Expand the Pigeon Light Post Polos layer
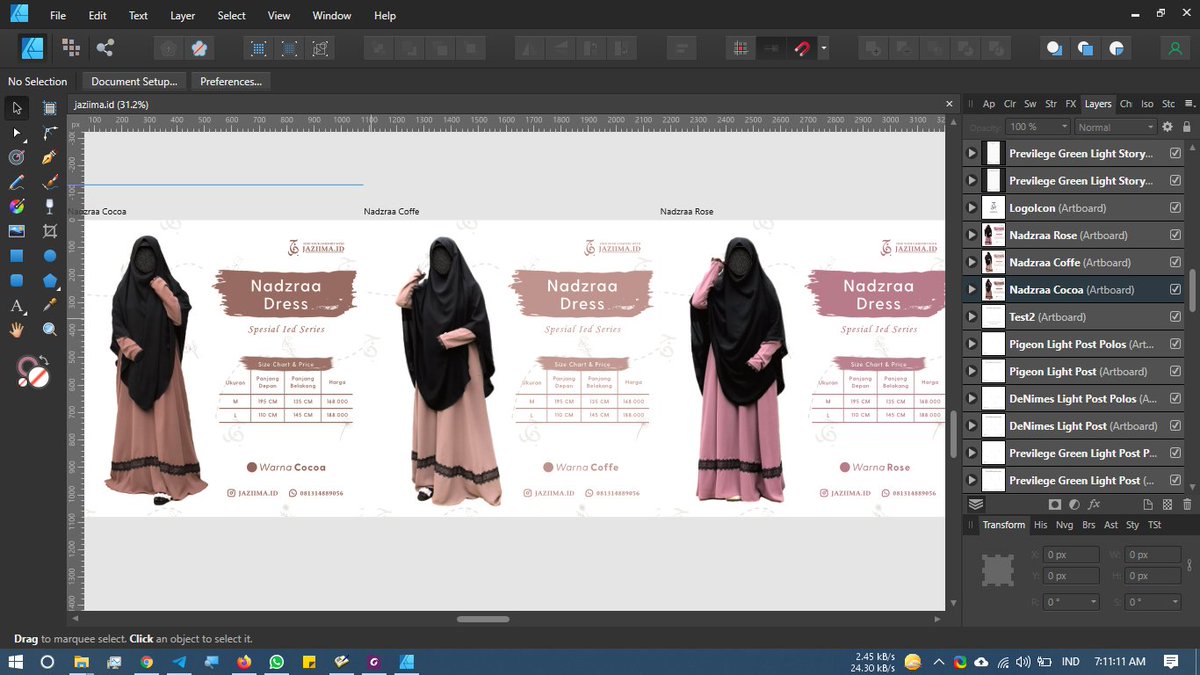 click(970, 344)
